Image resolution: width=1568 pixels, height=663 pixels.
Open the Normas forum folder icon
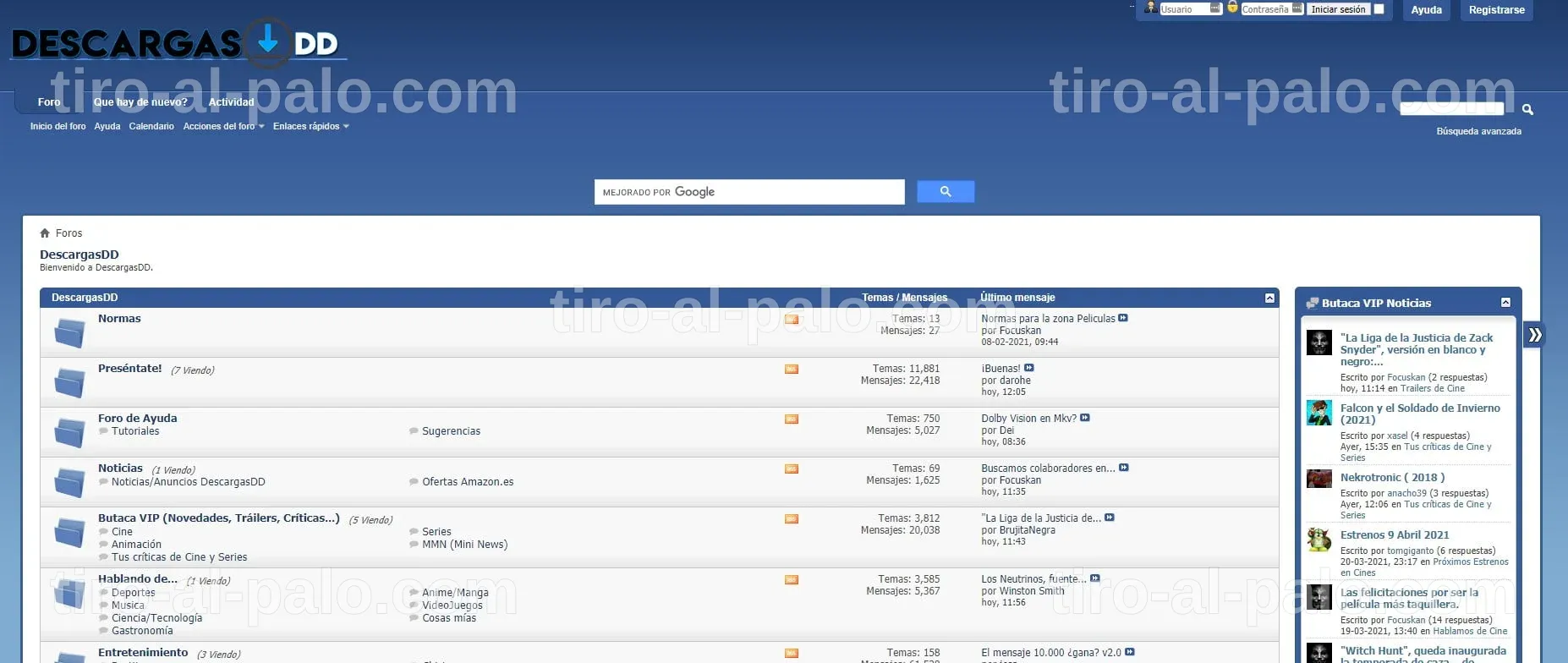(69, 332)
